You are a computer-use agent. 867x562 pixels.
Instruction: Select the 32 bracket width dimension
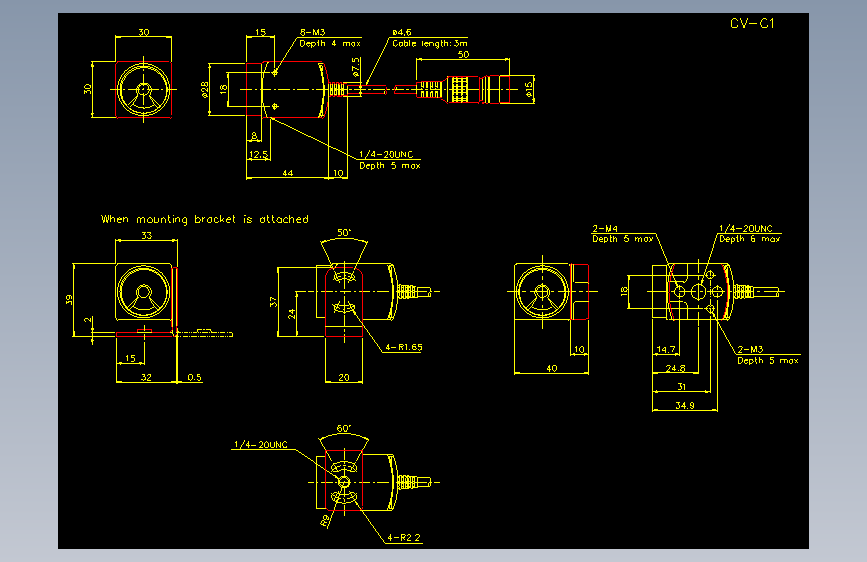coord(146,377)
